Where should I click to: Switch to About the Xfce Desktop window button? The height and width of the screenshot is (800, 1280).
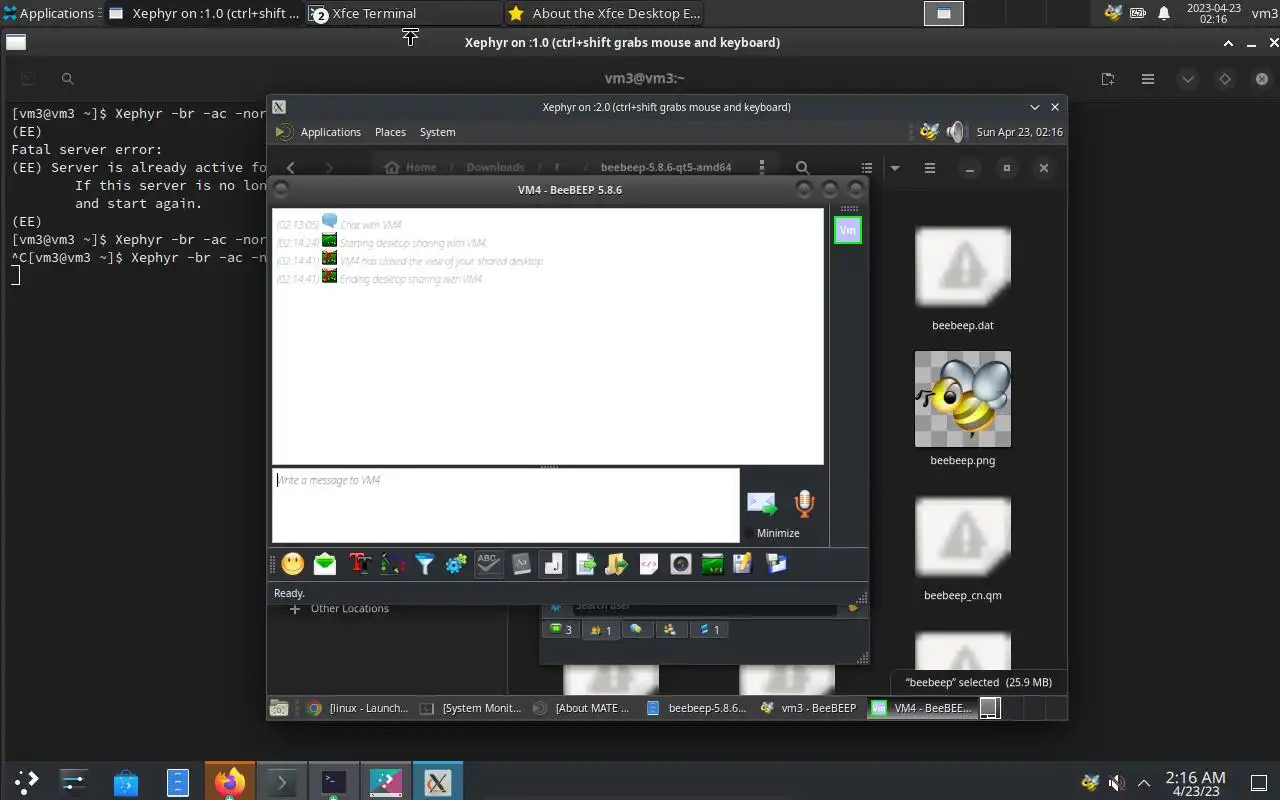click(x=603, y=13)
